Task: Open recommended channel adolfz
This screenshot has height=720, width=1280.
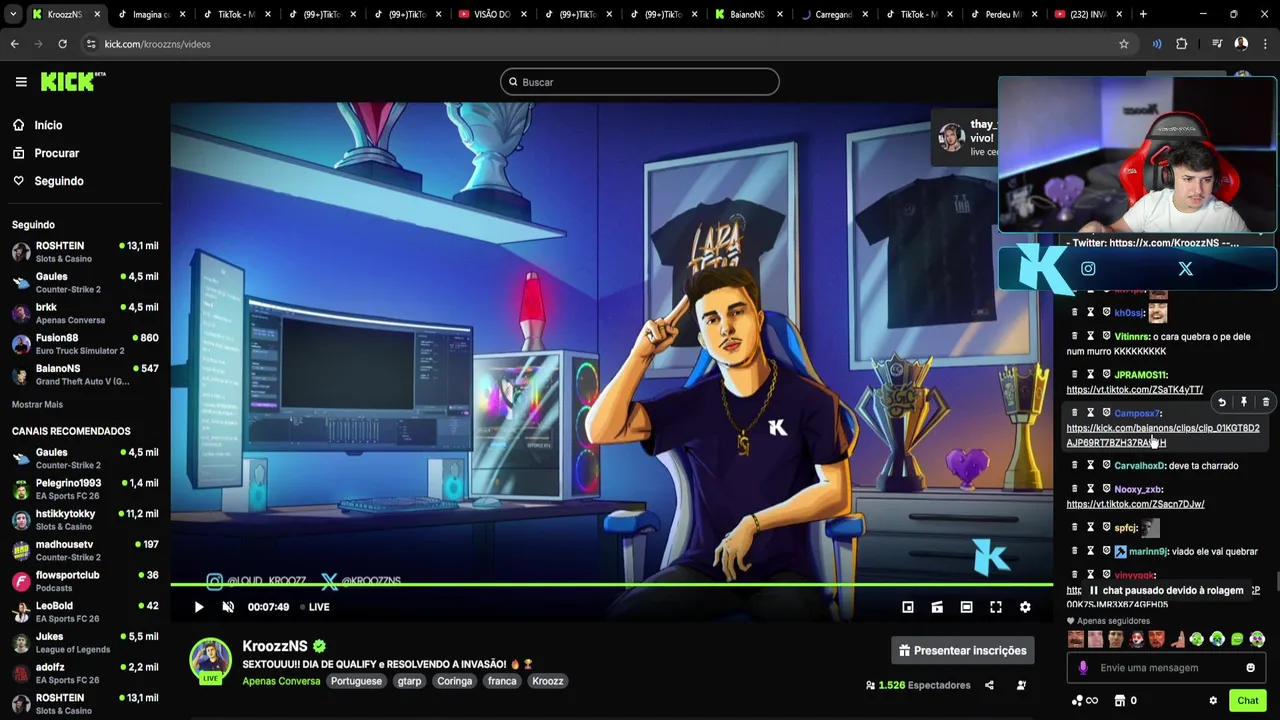Action: [85, 673]
